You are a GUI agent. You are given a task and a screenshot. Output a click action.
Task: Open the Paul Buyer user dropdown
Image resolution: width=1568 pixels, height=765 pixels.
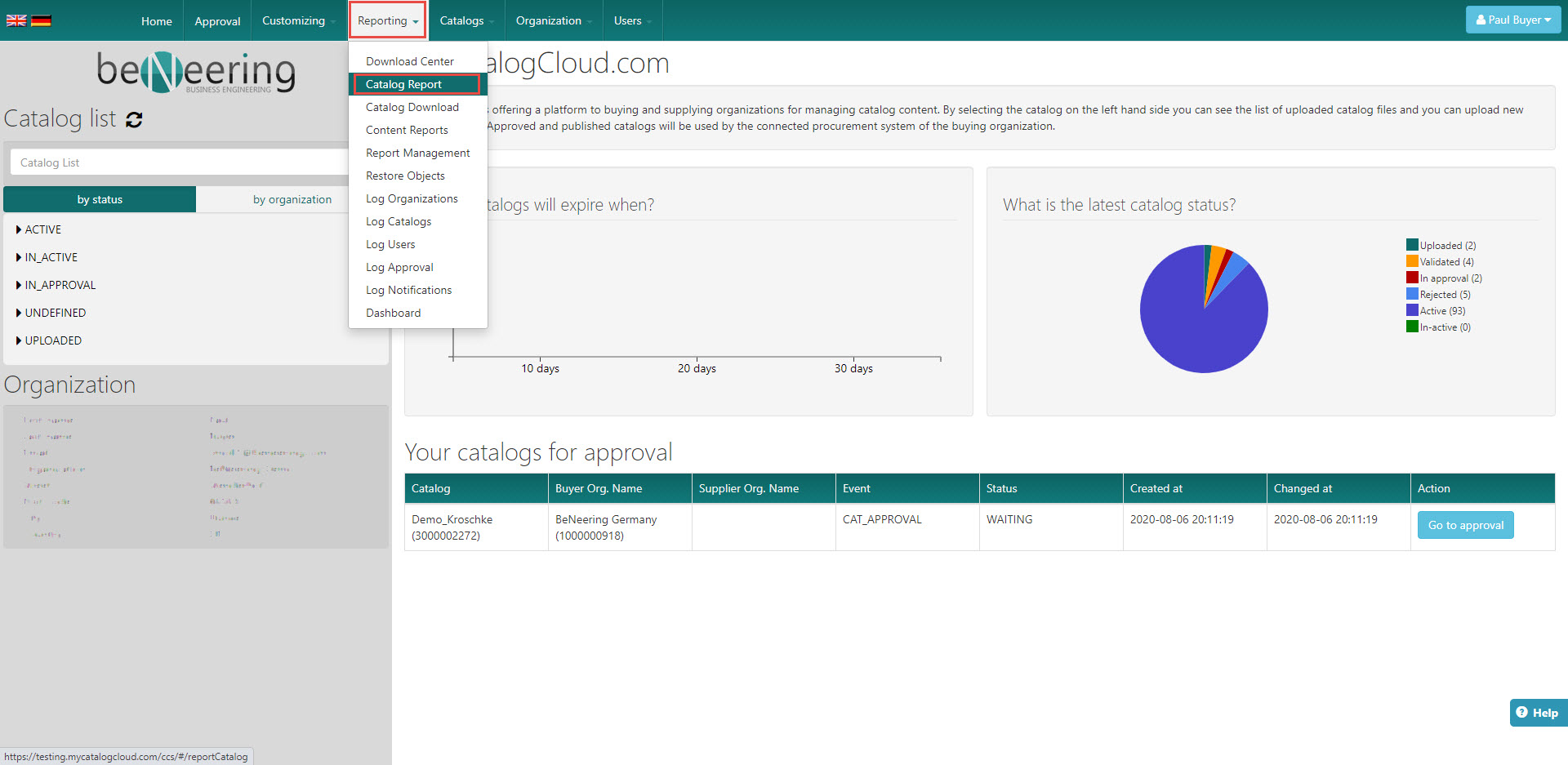[1512, 20]
